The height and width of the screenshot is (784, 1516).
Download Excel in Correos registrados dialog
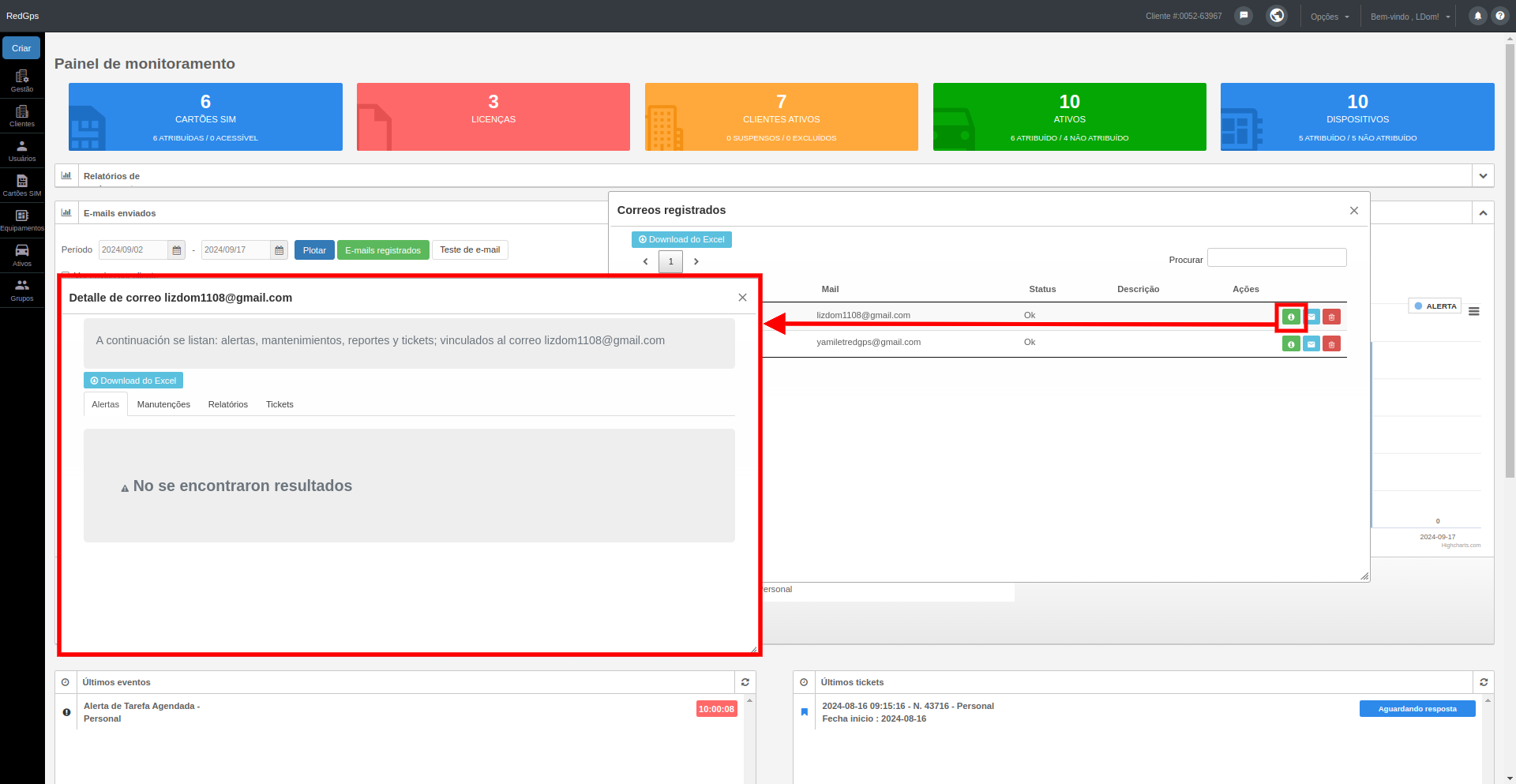(x=681, y=239)
